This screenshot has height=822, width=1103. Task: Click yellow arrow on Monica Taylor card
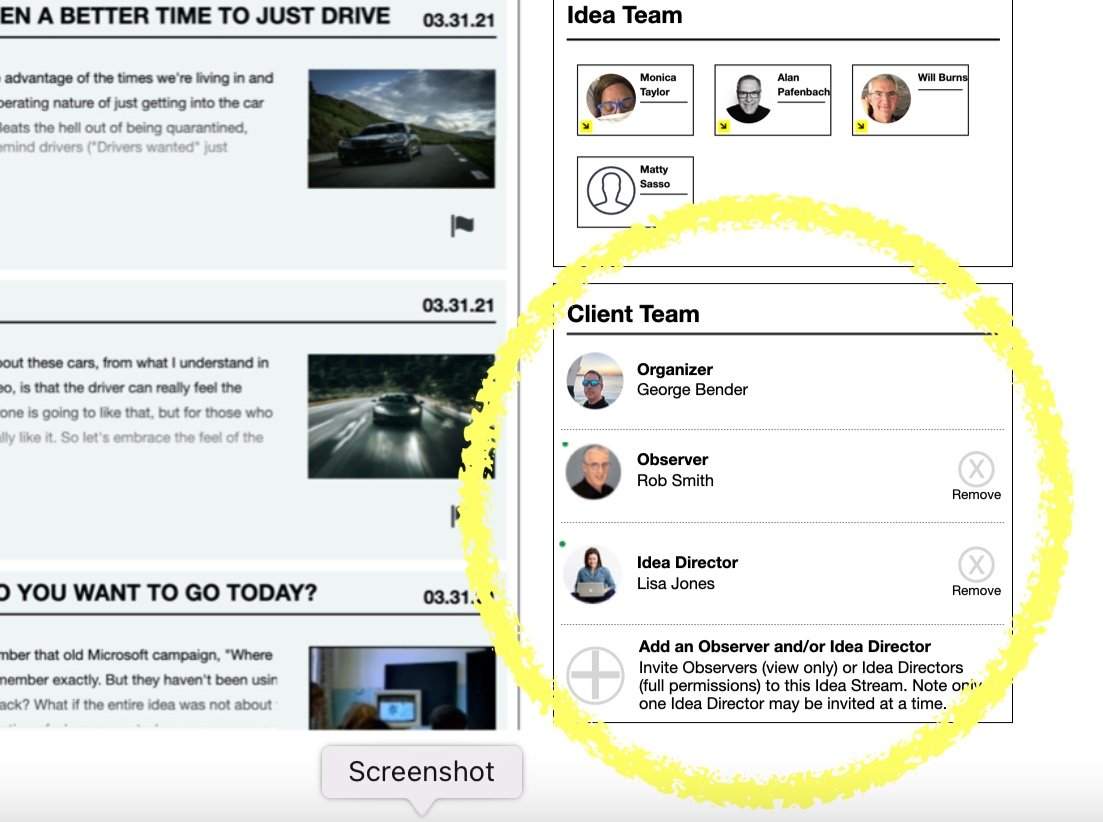(x=586, y=126)
